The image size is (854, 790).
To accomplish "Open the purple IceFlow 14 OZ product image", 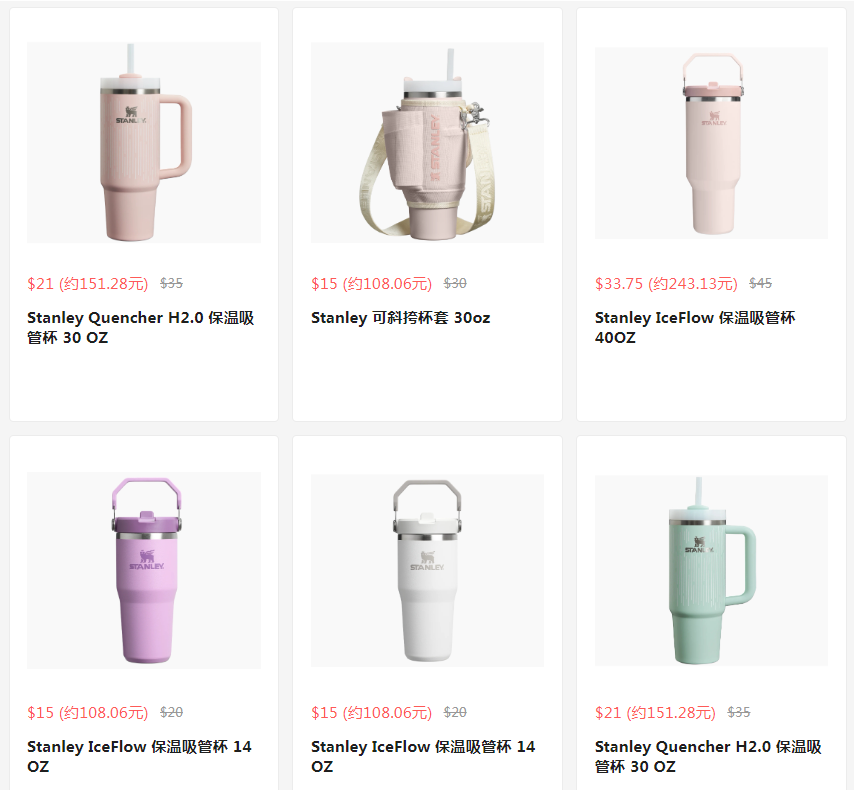I will pyautogui.click(x=144, y=570).
